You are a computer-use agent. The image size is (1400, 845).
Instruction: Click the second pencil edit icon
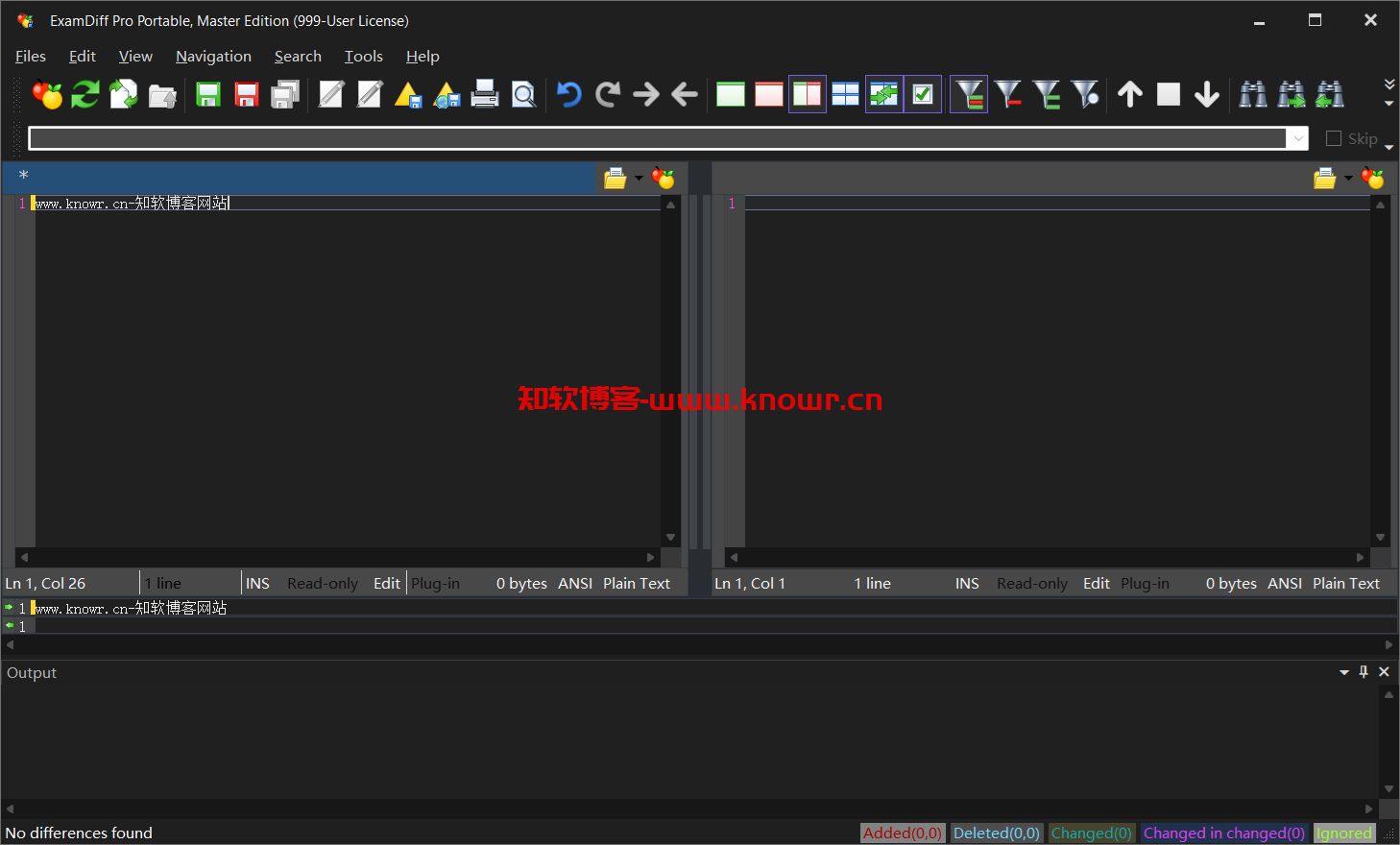click(370, 94)
